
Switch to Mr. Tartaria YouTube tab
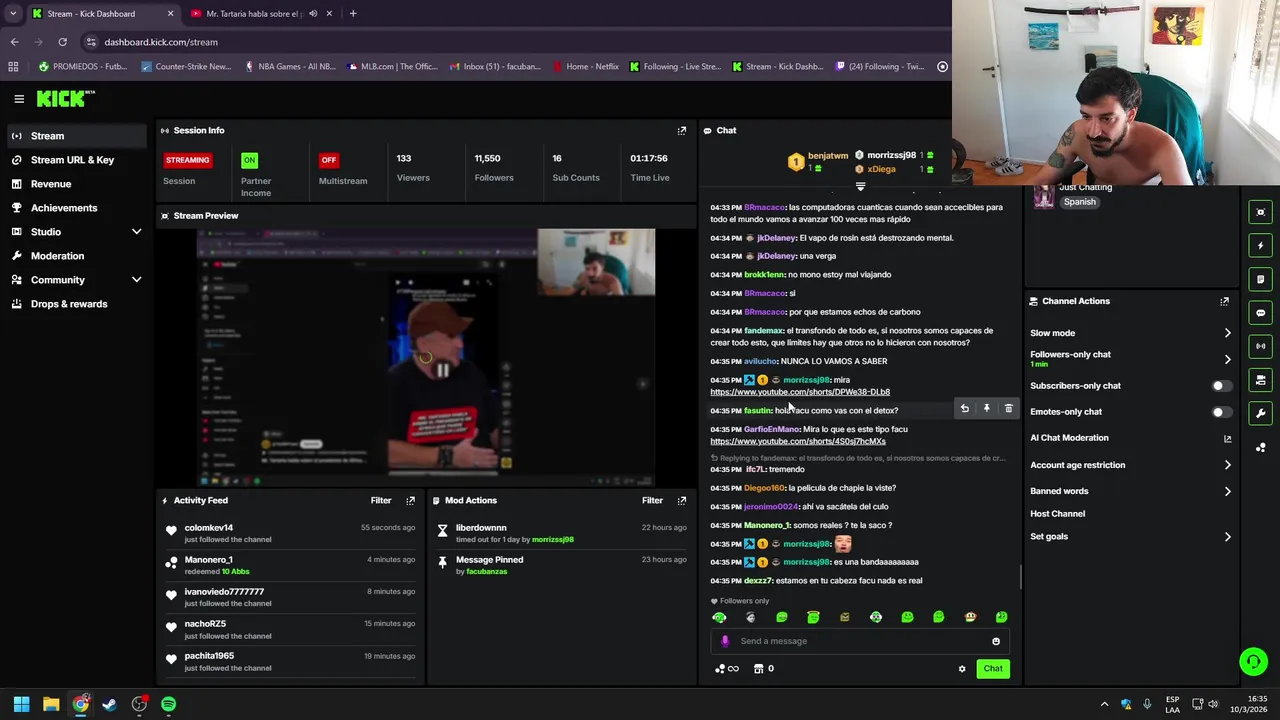pos(260,14)
